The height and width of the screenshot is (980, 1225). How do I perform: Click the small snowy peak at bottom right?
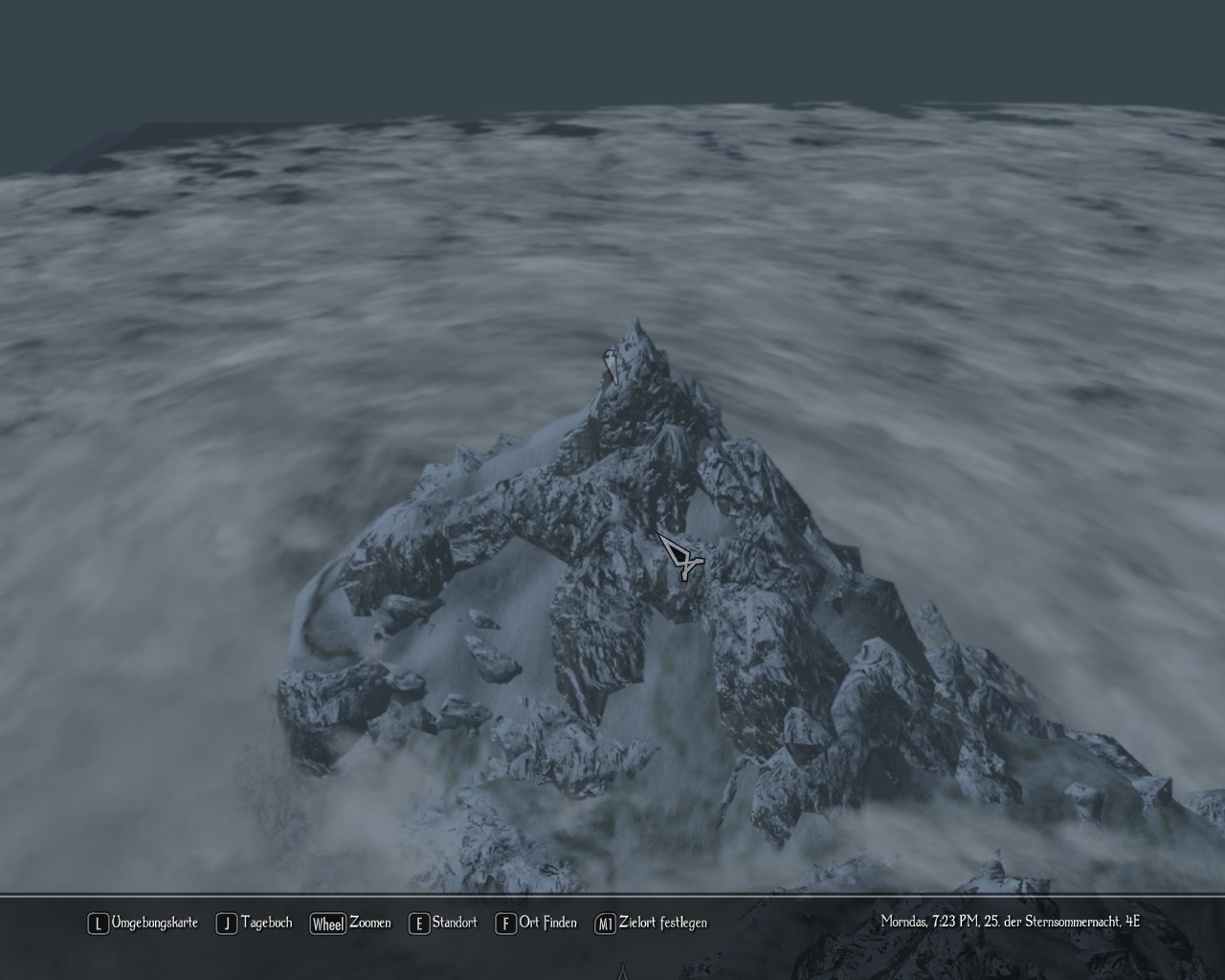coord(995,869)
